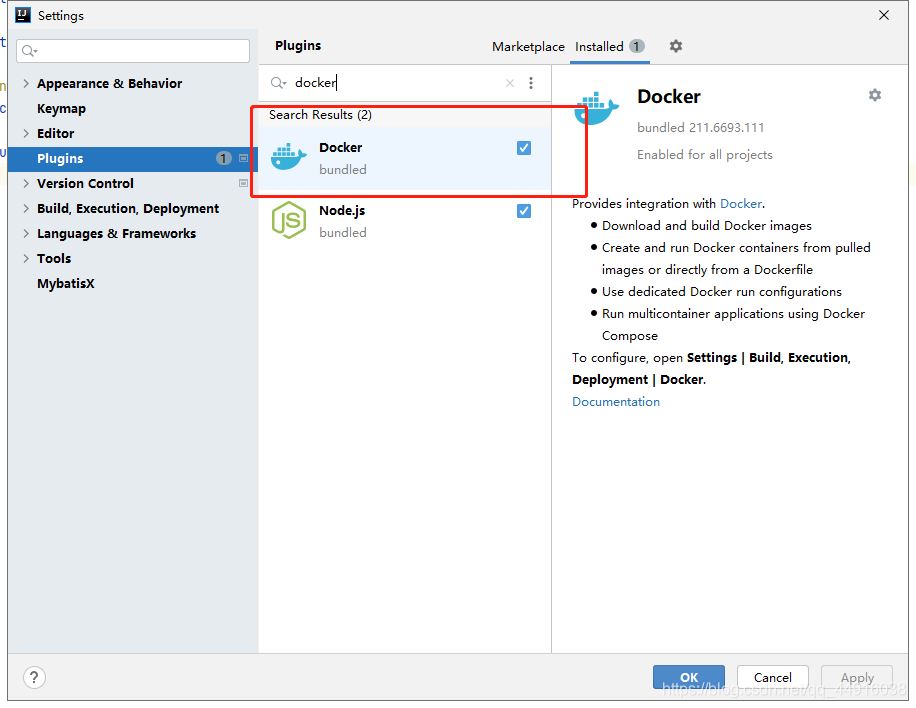Clear the plugin search text
Screen dimensions: 916x708
510,83
